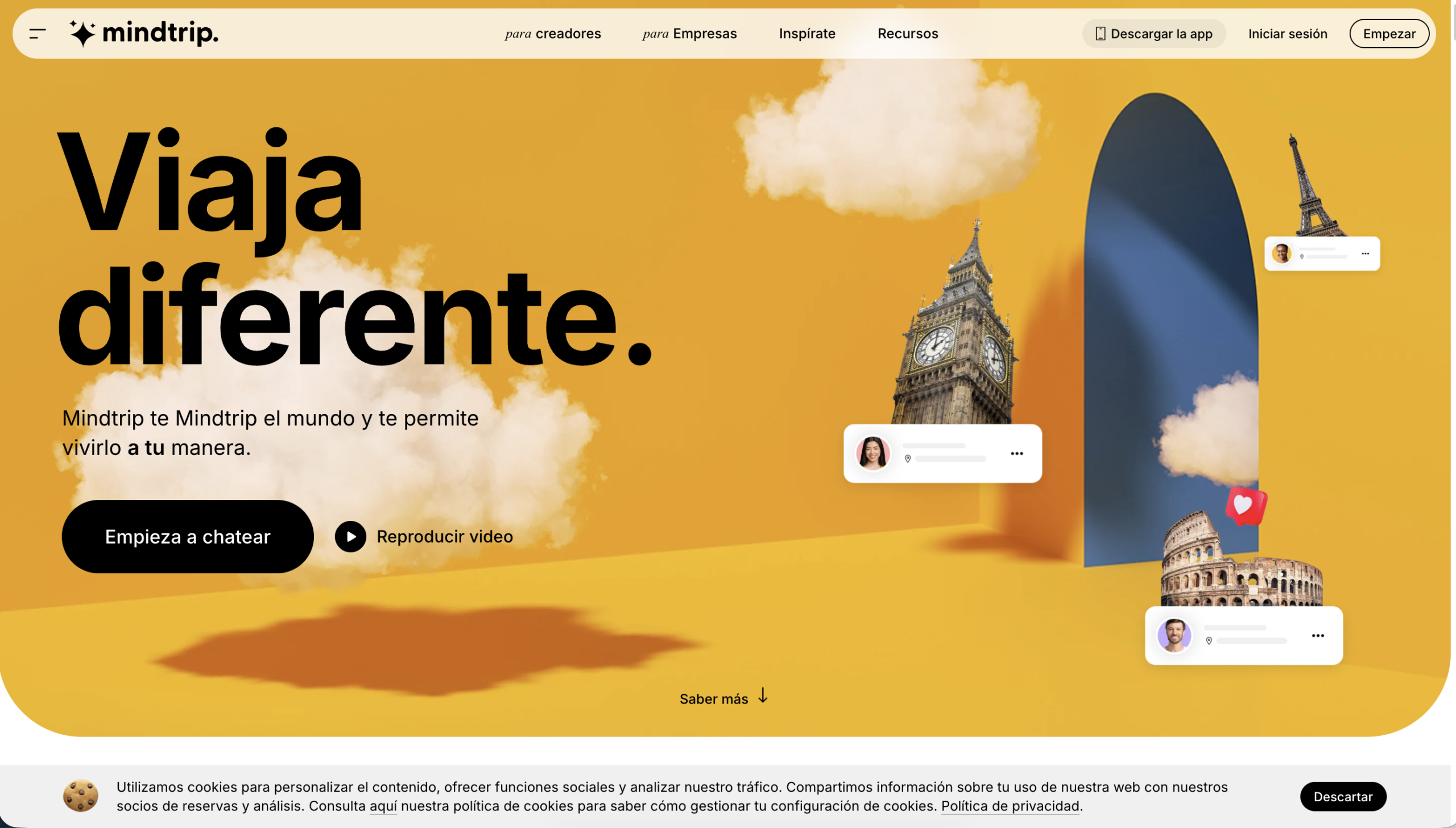Open three-dot menu on Colosseum card
This screenshot has width=1456, height=828.
1318,635
